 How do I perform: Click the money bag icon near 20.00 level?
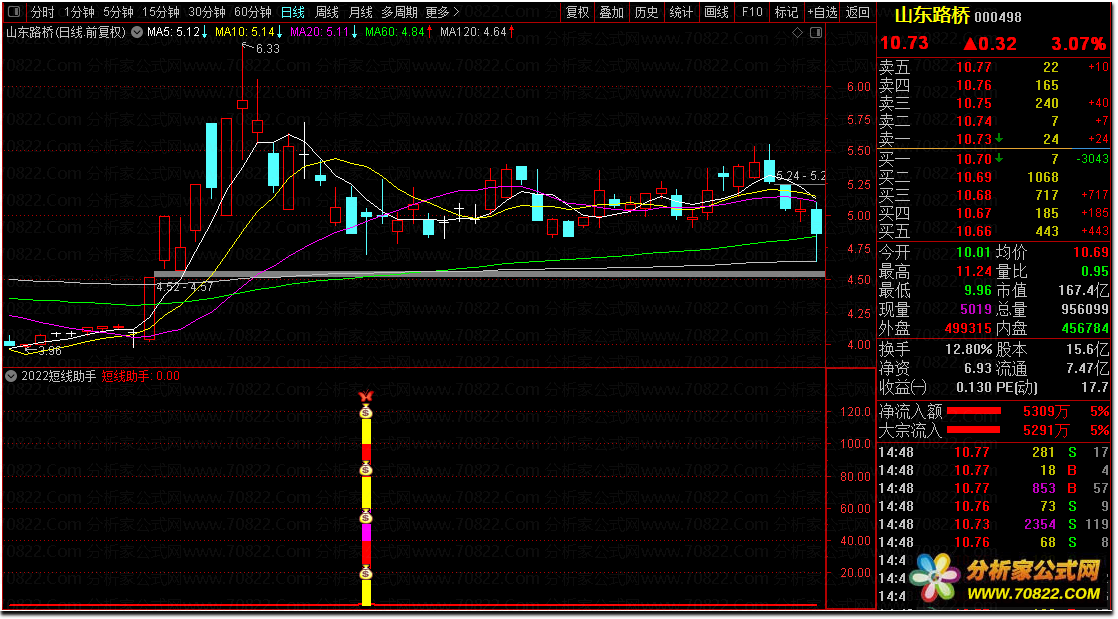coord(366,573)
